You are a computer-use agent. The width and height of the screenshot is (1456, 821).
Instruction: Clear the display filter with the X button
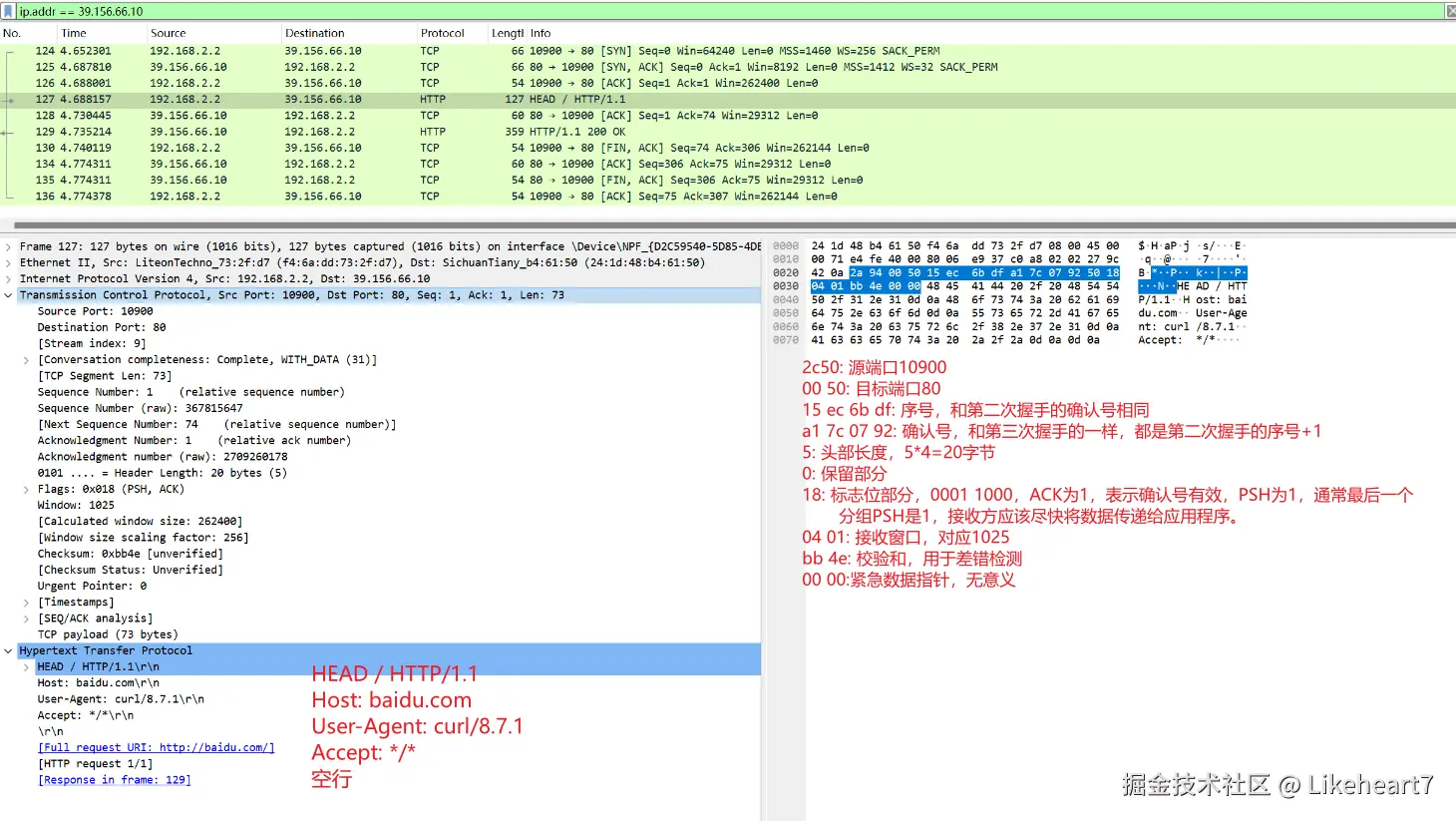click(x=1450, y=11)
